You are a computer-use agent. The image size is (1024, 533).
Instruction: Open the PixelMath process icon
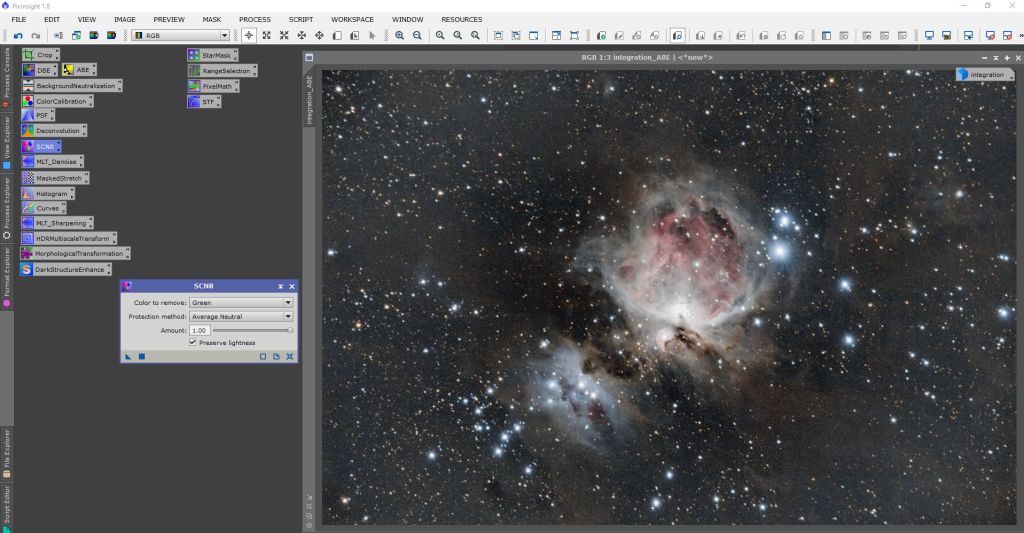[x=216, y=87]
